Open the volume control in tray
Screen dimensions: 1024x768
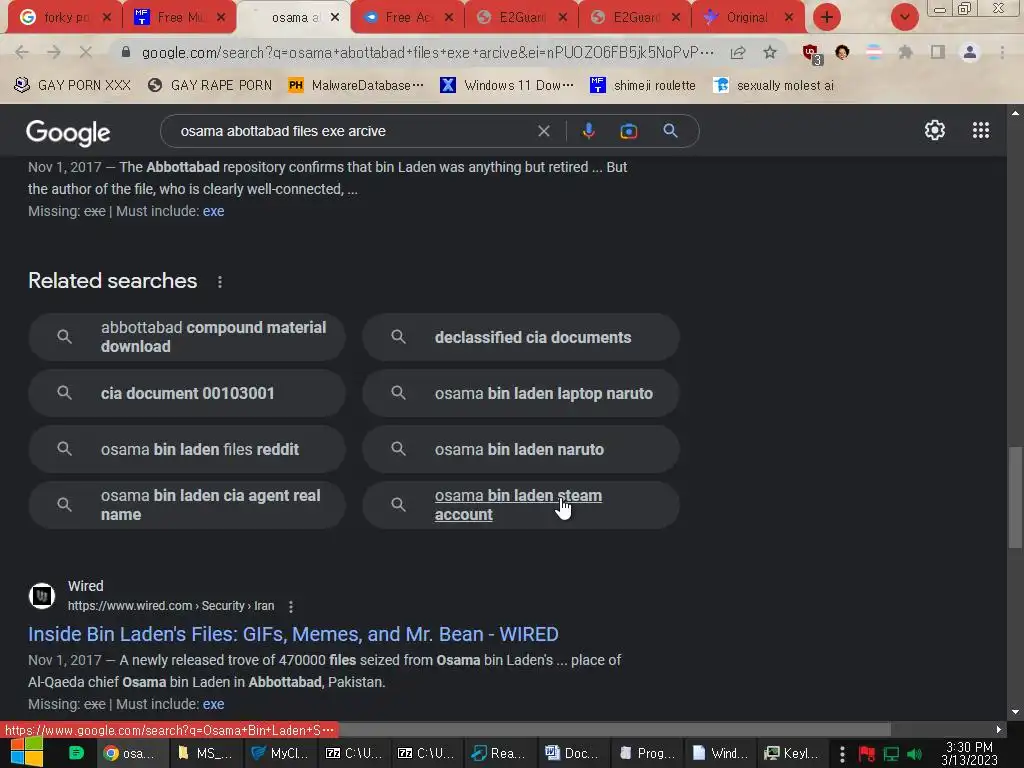[x=914, y=754]
